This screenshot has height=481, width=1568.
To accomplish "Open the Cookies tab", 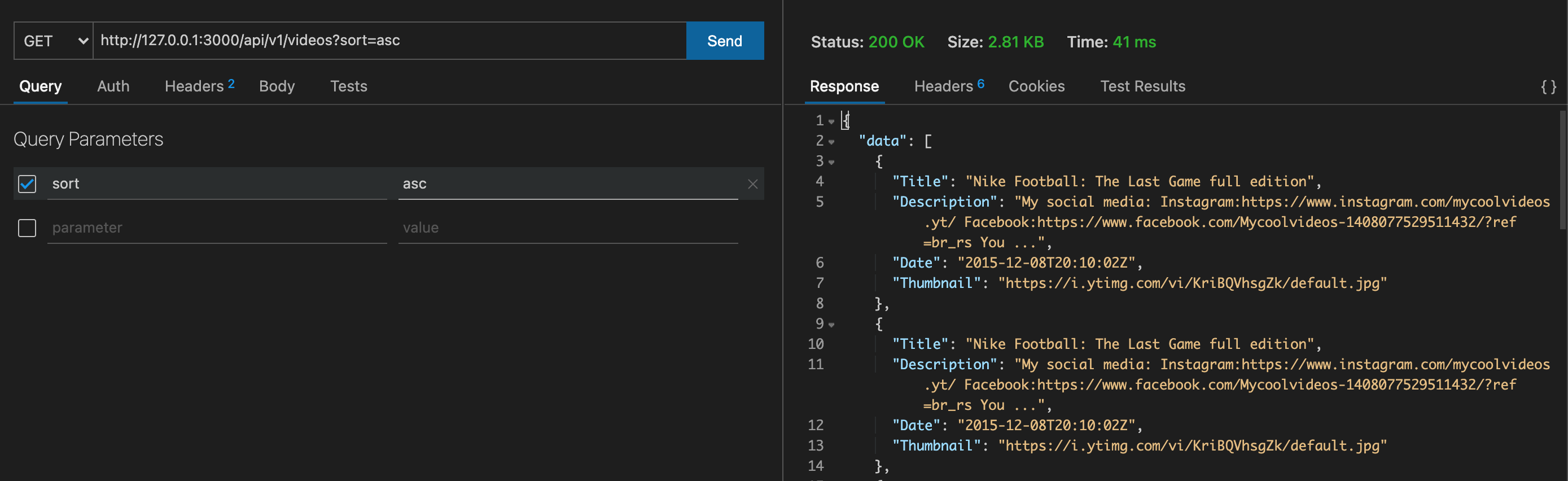I will [x=1036, y=86].
